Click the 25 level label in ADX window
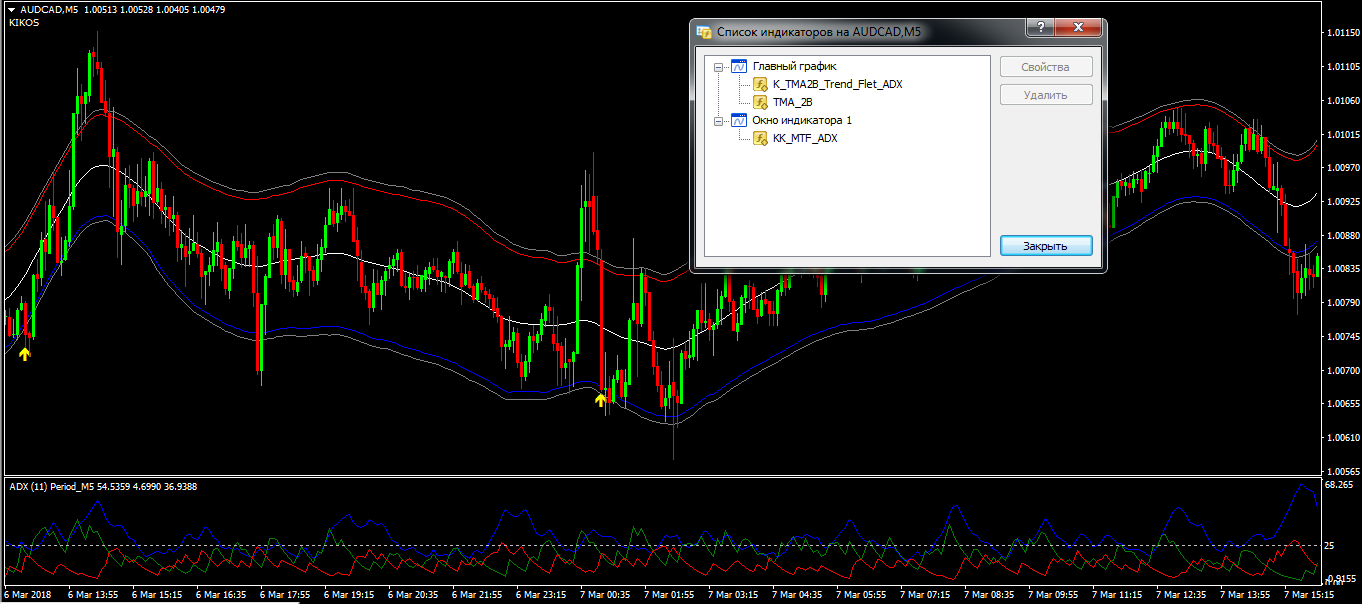The width and height of the screenshot is (1362, 604). tap(1329, 545)
